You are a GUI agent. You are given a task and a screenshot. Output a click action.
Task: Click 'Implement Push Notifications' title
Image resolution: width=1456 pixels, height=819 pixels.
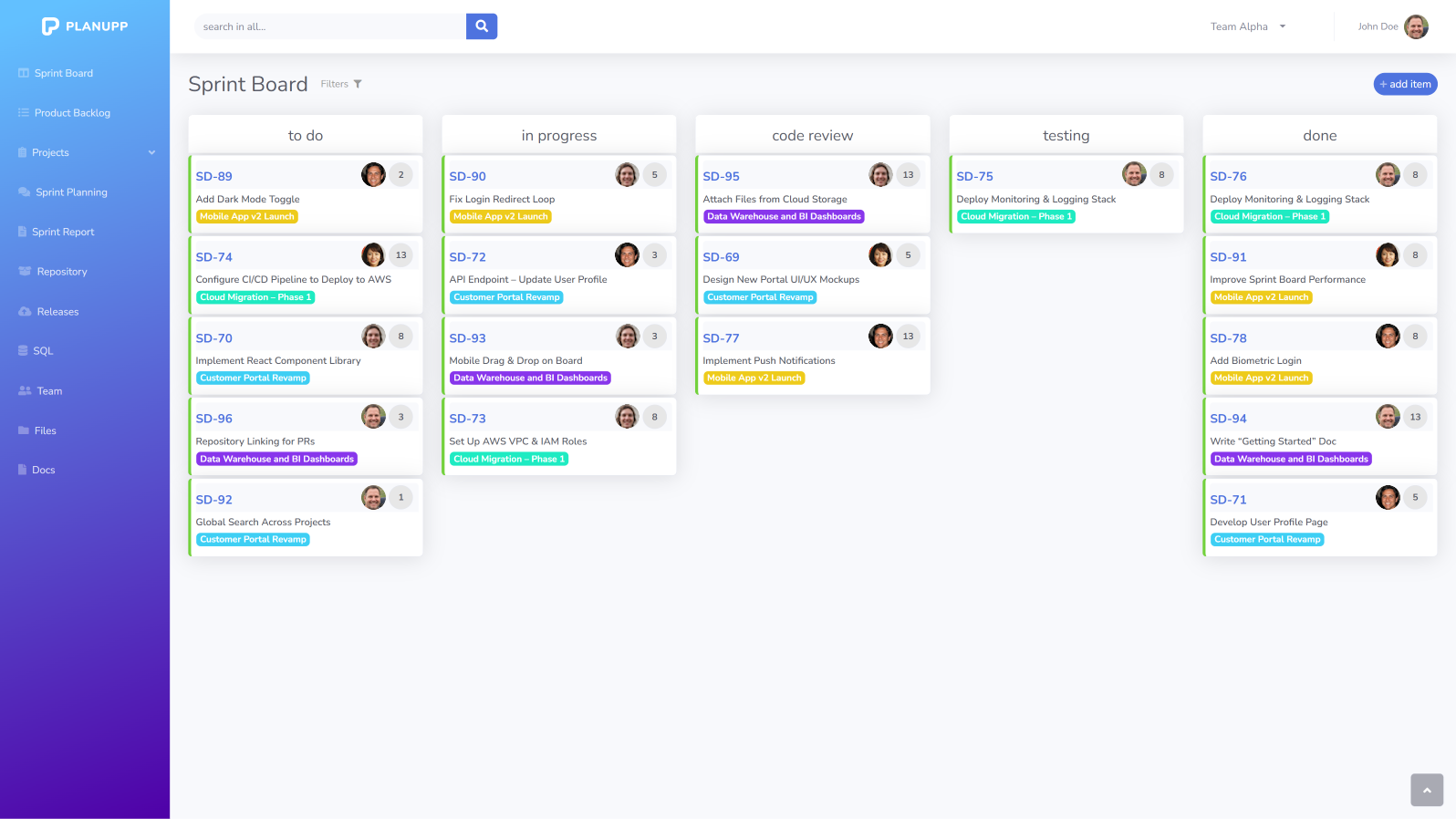click(769, 361)
